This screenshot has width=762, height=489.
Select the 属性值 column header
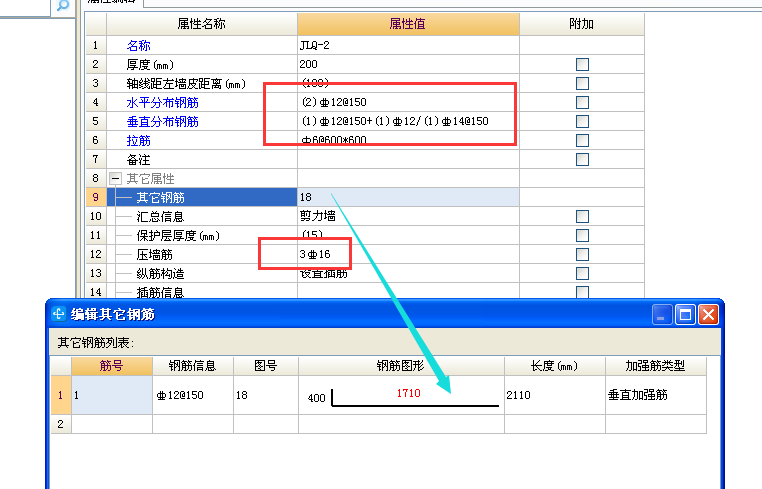click(408, 24)
